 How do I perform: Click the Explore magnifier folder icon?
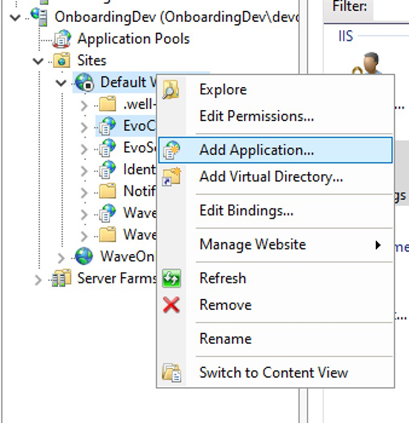point(171,89)
